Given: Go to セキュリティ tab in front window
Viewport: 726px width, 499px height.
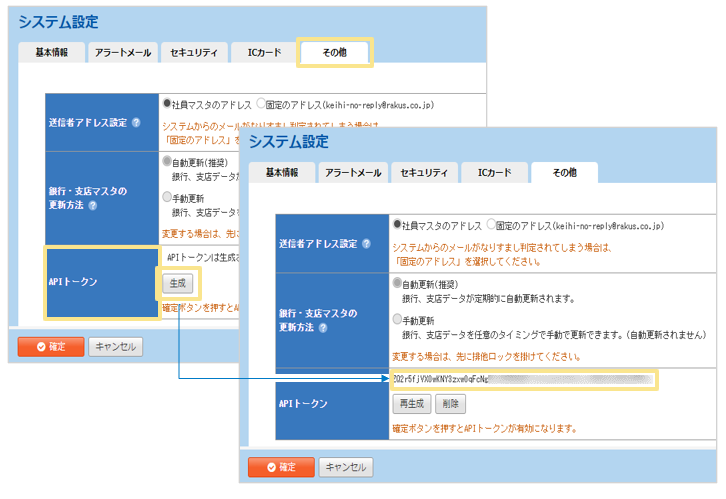Looking at the screenshot, I should coord(424,173).
